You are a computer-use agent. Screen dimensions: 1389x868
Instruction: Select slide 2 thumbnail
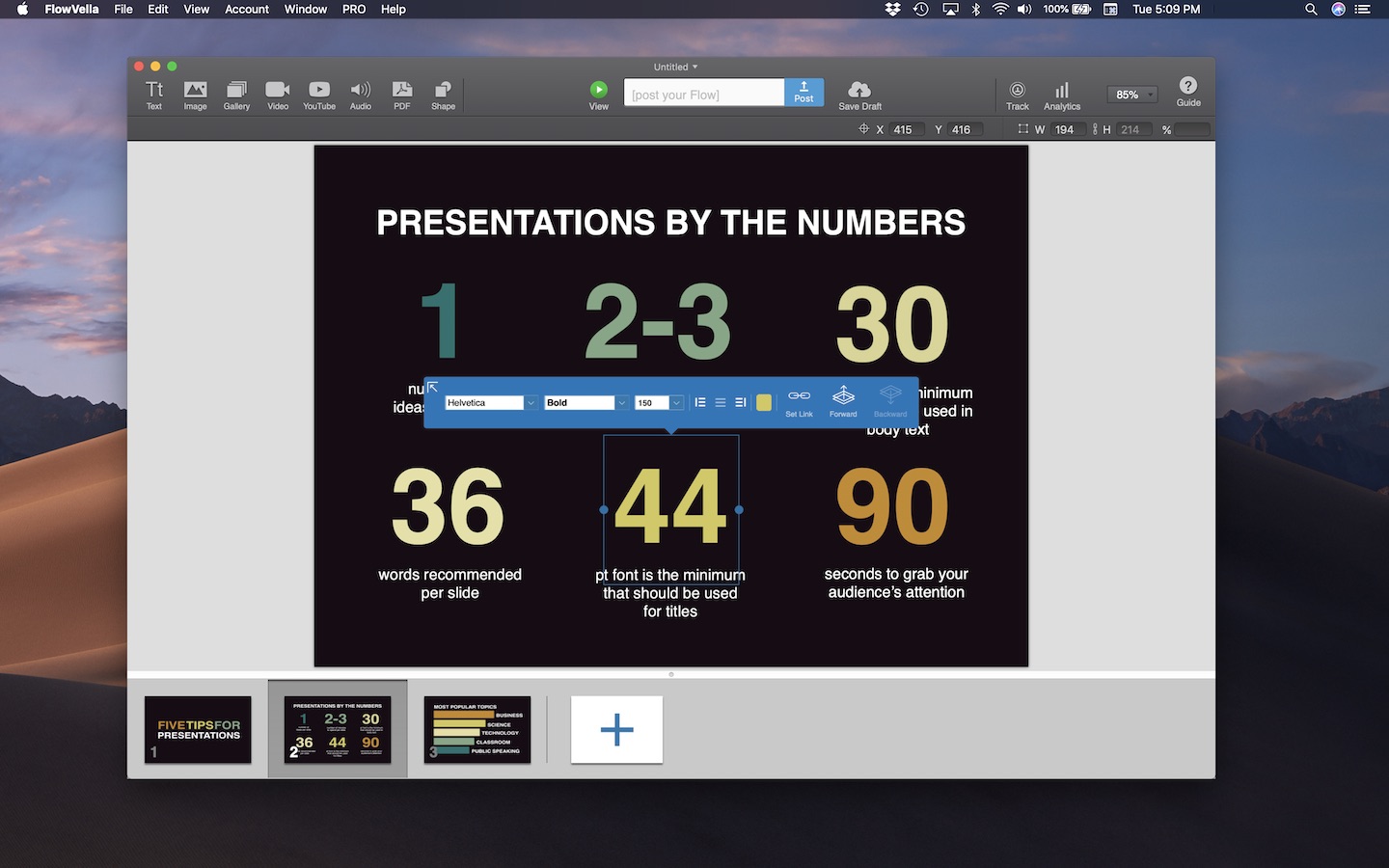pos(338,729)
